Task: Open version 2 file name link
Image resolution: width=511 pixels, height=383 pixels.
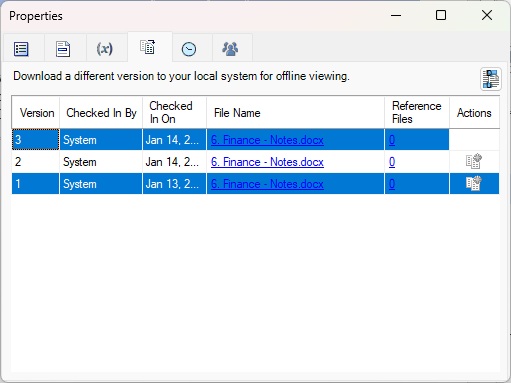Action: [267, 162]
